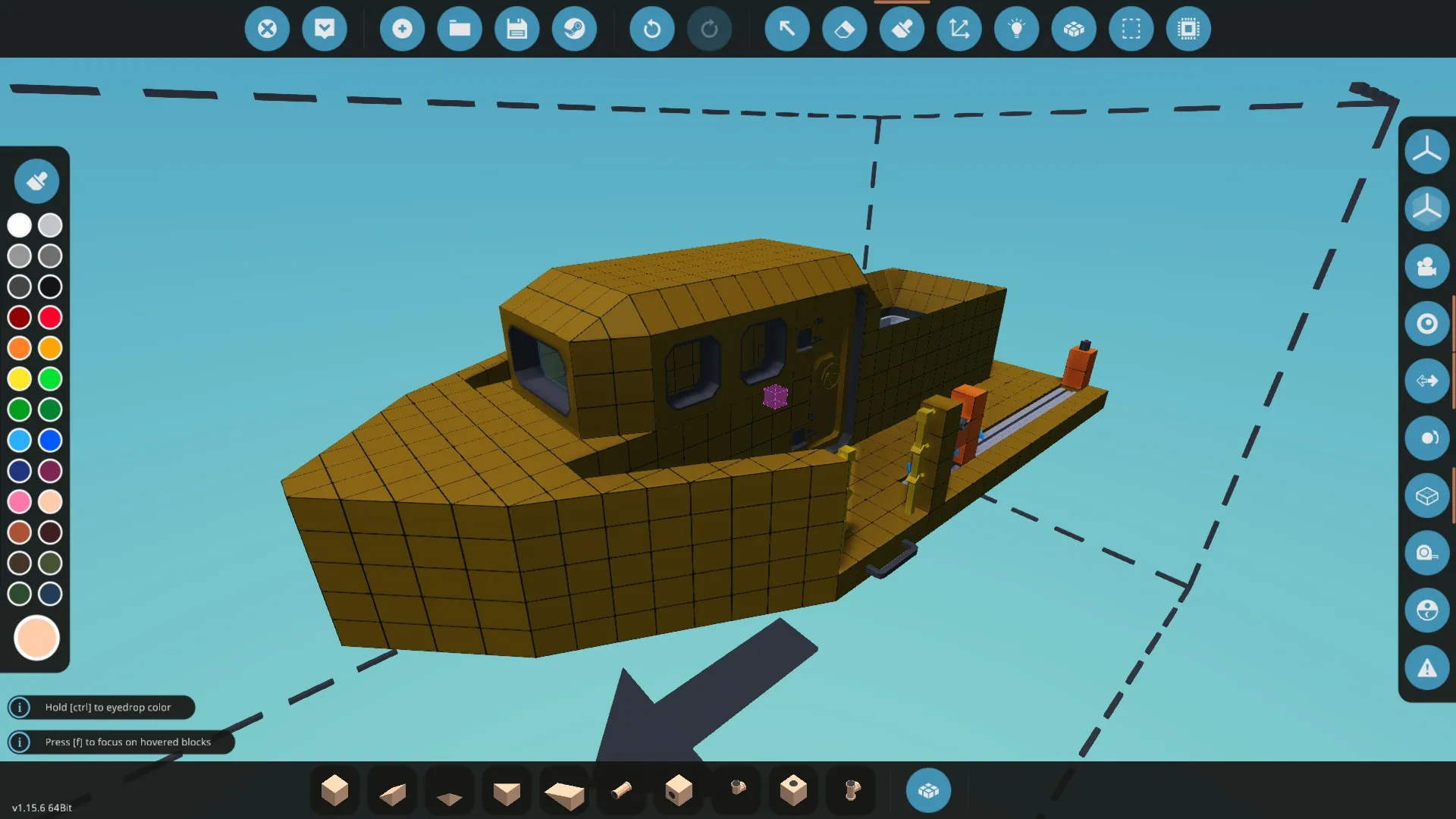Select the wedge block in hotbar
This screenshot has width=1456, height=819.
tap(392, 792)
